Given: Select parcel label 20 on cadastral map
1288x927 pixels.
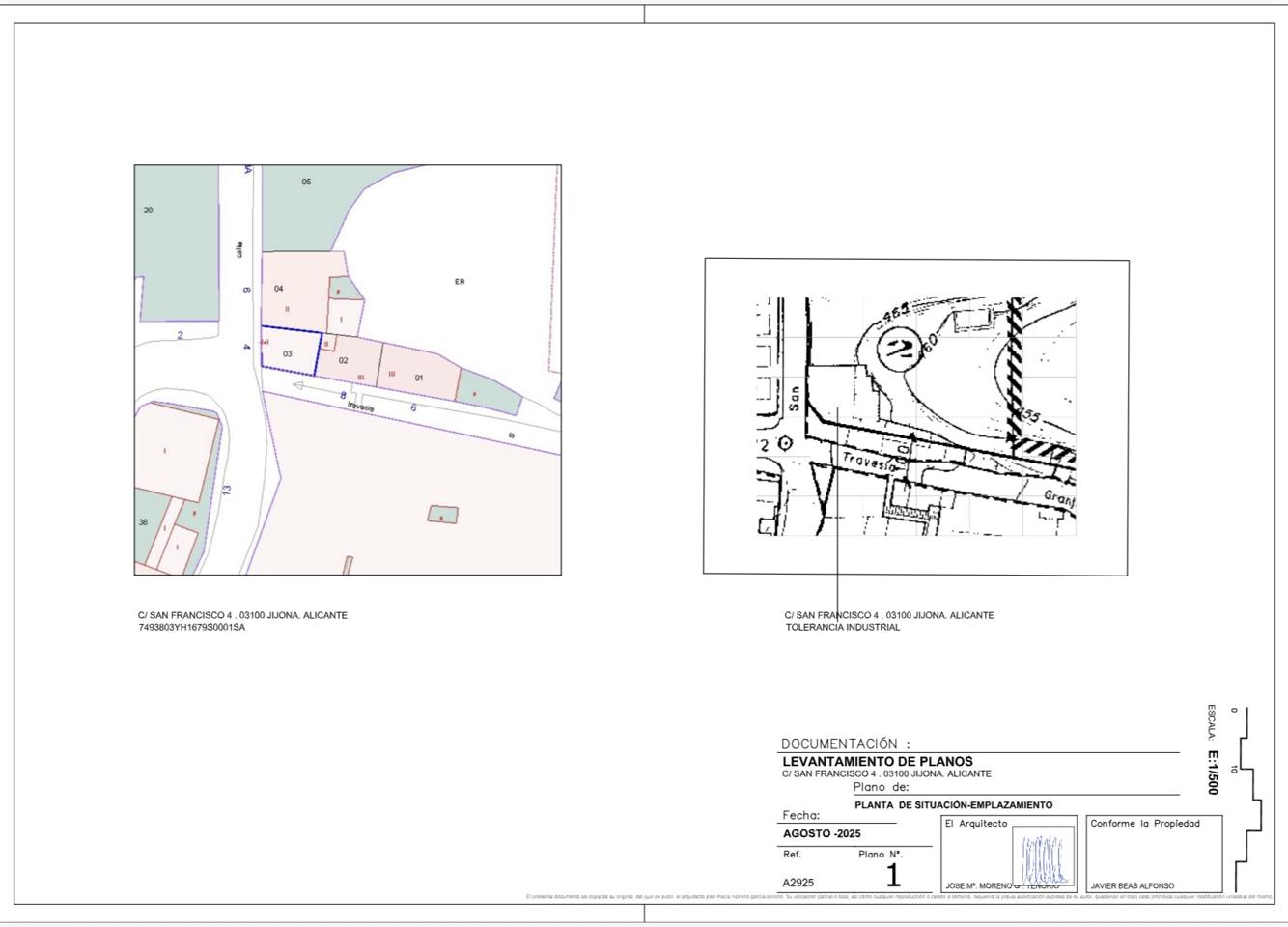Looking at the screenshot, I should click(x=148, y=210).
